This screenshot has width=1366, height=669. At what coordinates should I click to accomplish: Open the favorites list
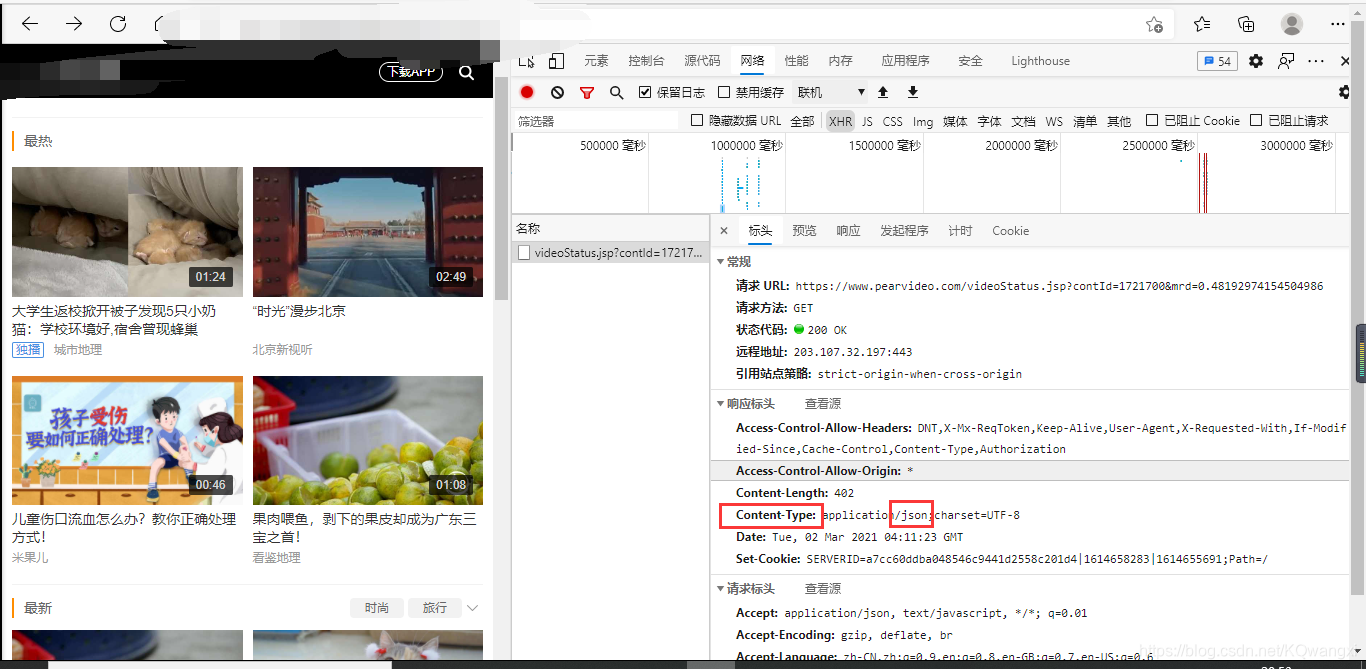click(x=1202, y=24)
